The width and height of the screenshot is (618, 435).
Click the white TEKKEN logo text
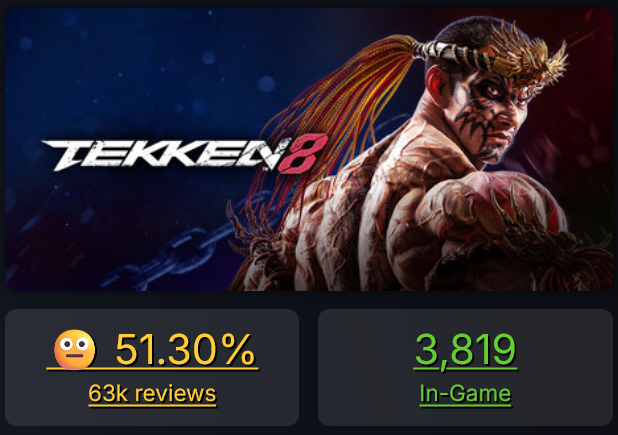click(x=162, y=155)
